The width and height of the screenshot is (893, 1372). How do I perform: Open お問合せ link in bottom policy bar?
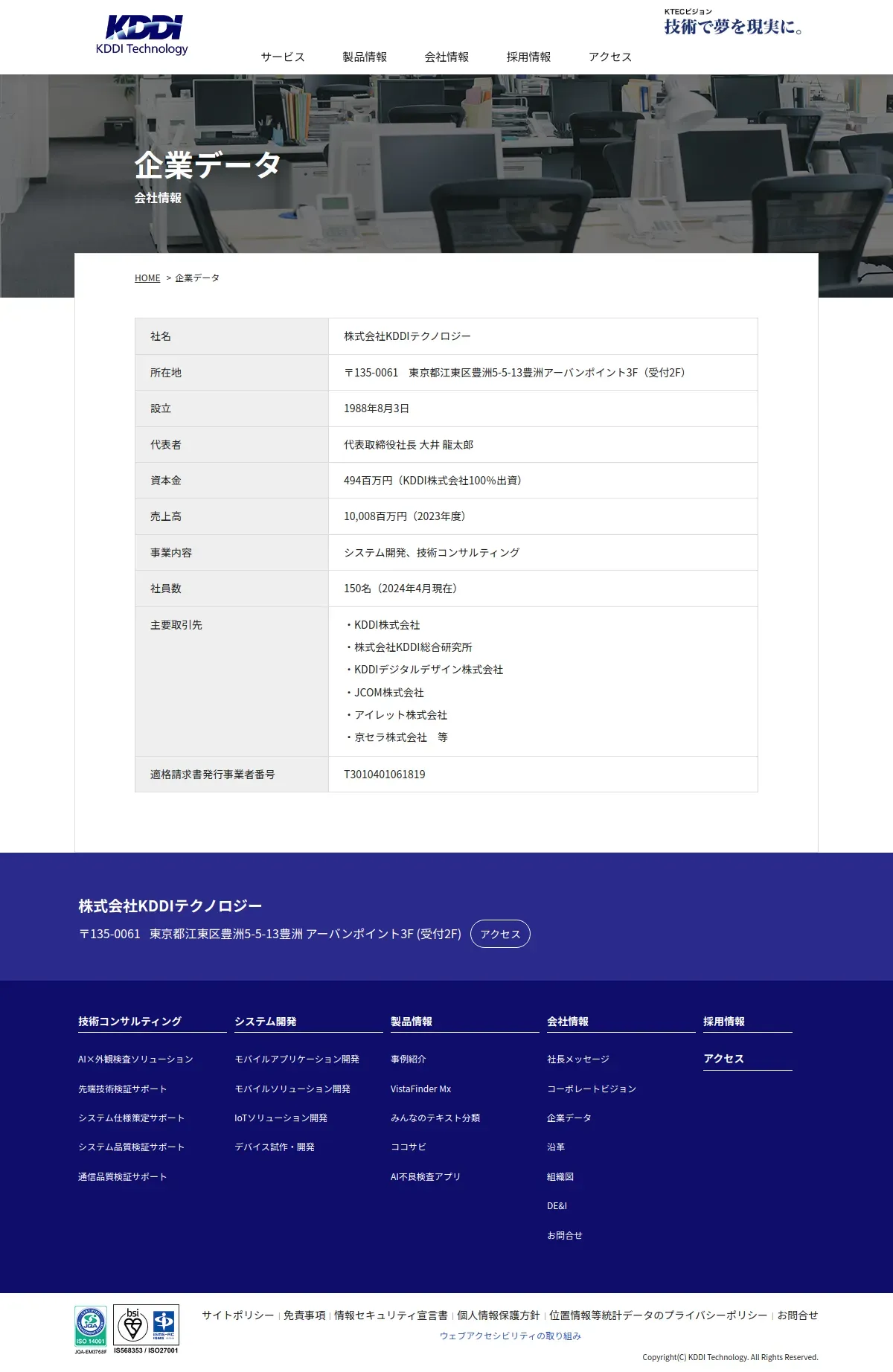pyautogui.click(x=798, y=1315)
